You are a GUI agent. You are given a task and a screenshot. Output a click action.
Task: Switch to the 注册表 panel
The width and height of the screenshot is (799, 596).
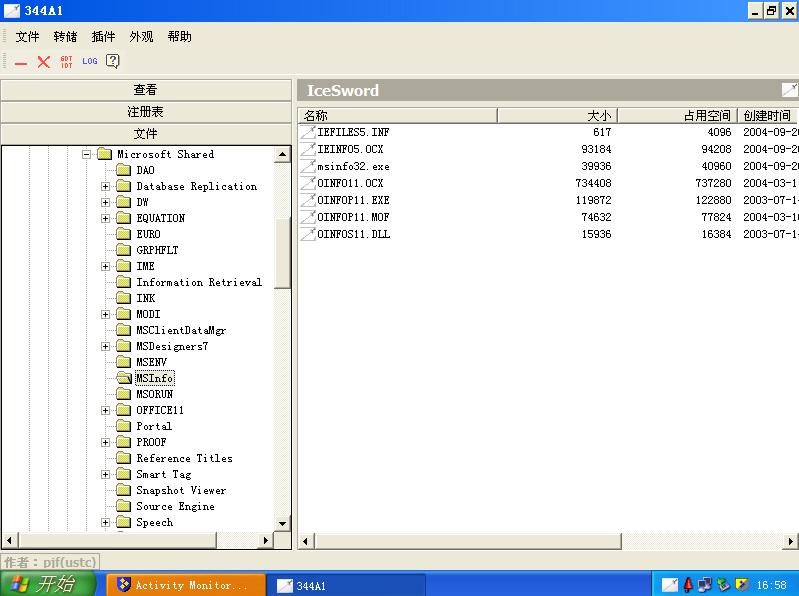point(146,112)
